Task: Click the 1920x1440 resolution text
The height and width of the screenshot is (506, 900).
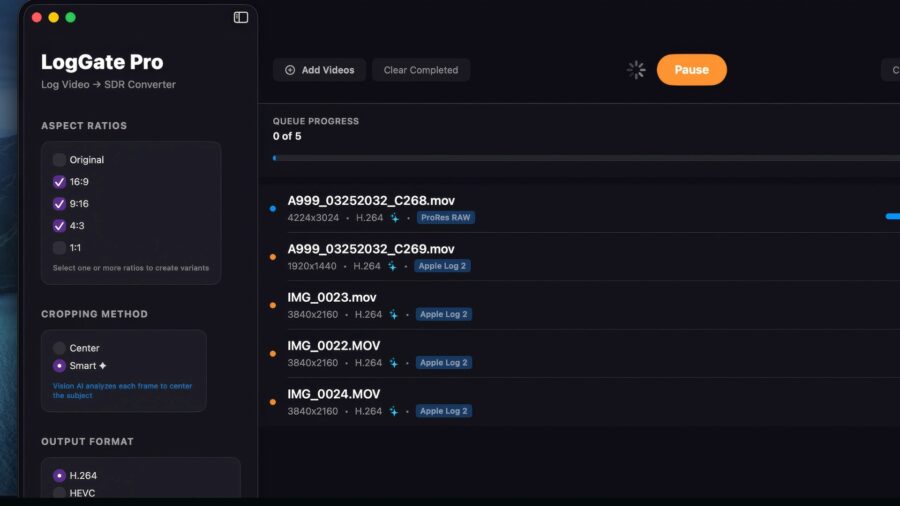Action: (312, 266)
